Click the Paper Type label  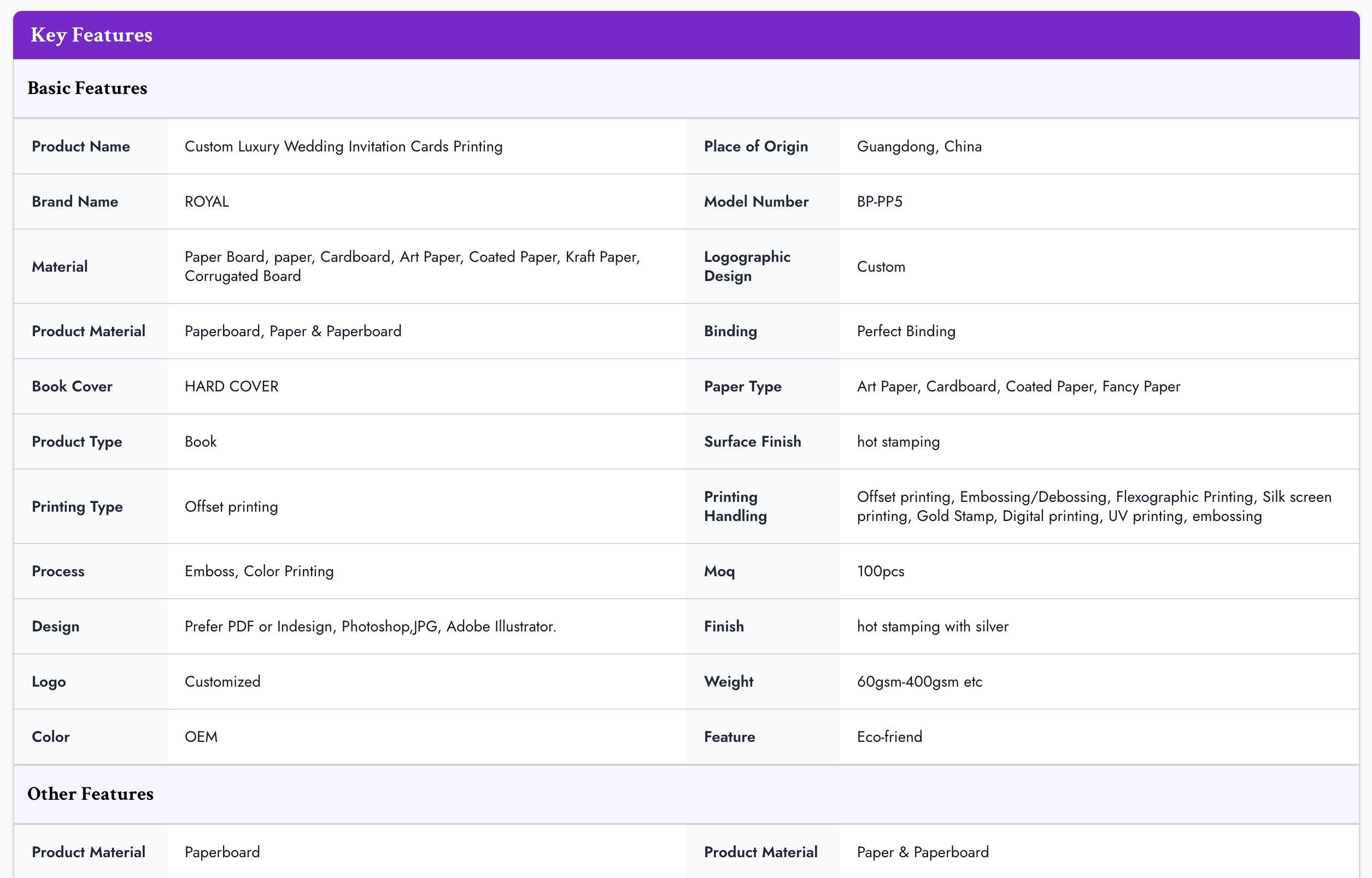coord(742,387)
